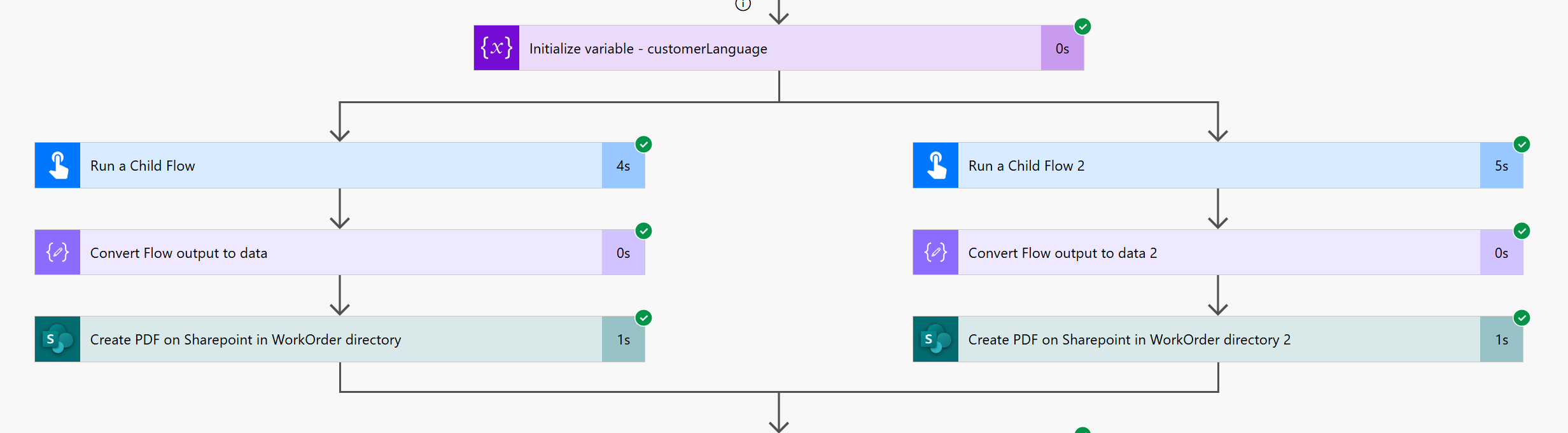Click the green success check on Run a Child Flow 2
Screen dimensions: 1568x433
pos(1522,144)
